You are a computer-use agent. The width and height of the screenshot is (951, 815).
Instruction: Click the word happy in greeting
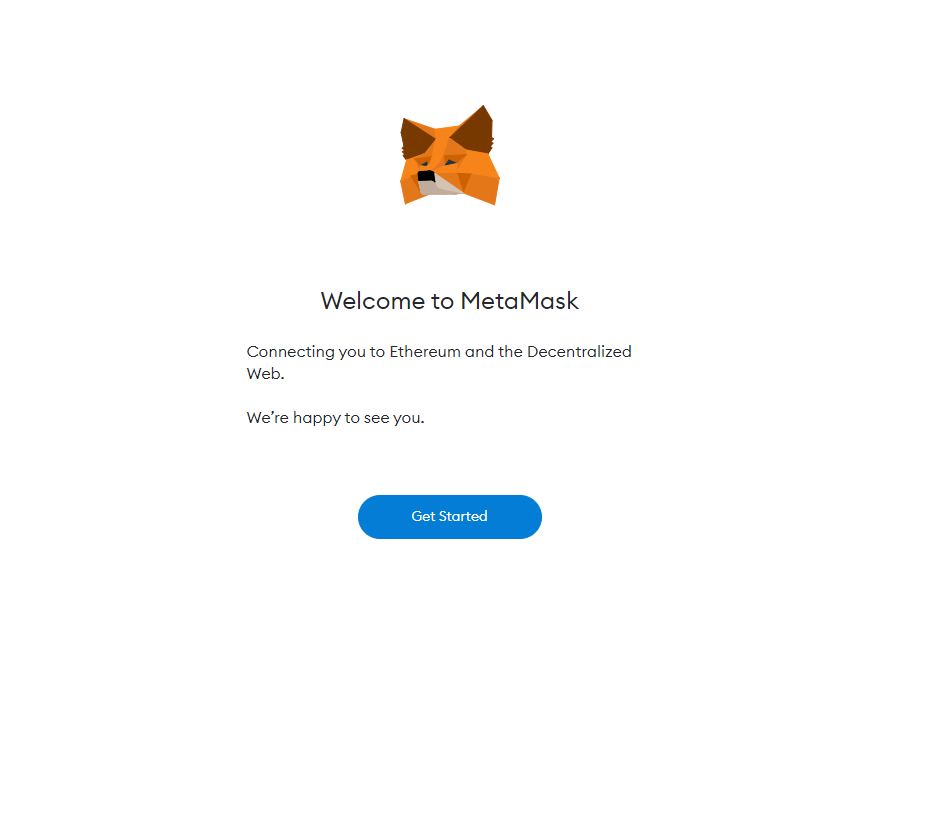point(317,418)
